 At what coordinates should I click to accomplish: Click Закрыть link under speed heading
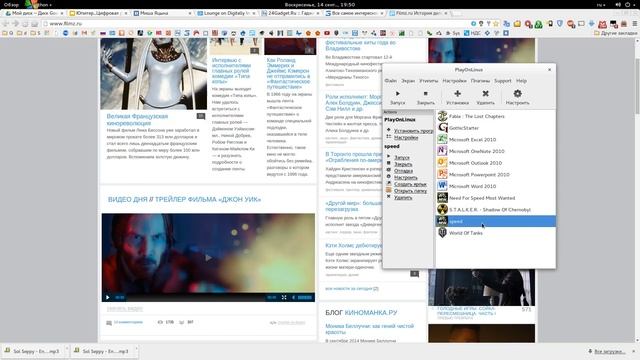point(403,164)
